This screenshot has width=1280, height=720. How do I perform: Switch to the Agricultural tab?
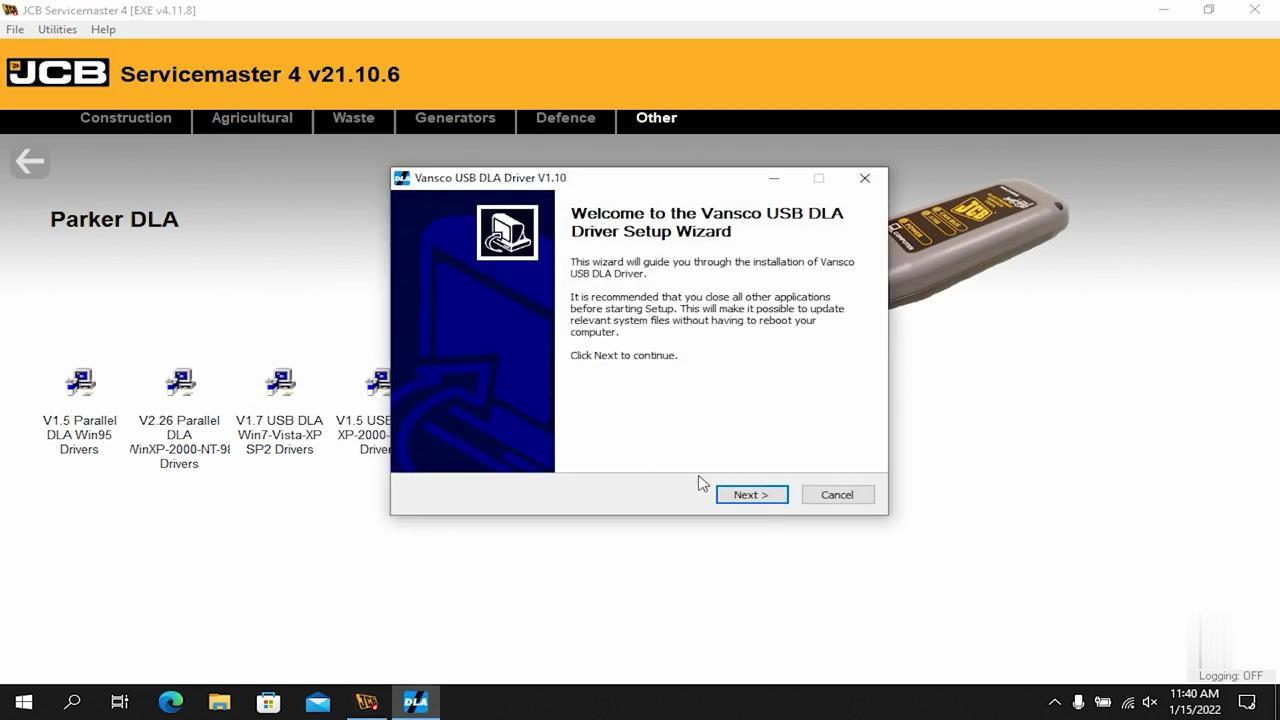(x=252, y=118)
